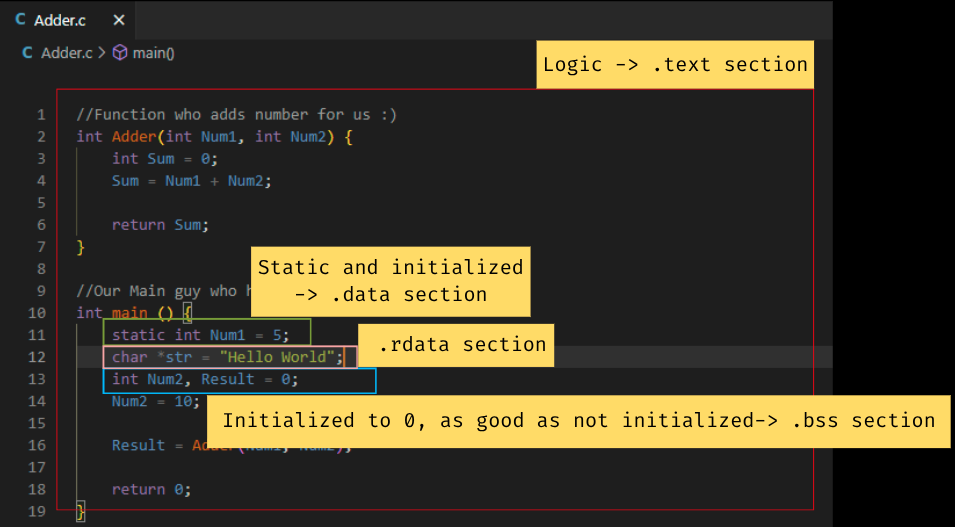Click the .bss section annotation box
Screen dimensions: 955x527
pyautogui.click(x=577, y=420)
